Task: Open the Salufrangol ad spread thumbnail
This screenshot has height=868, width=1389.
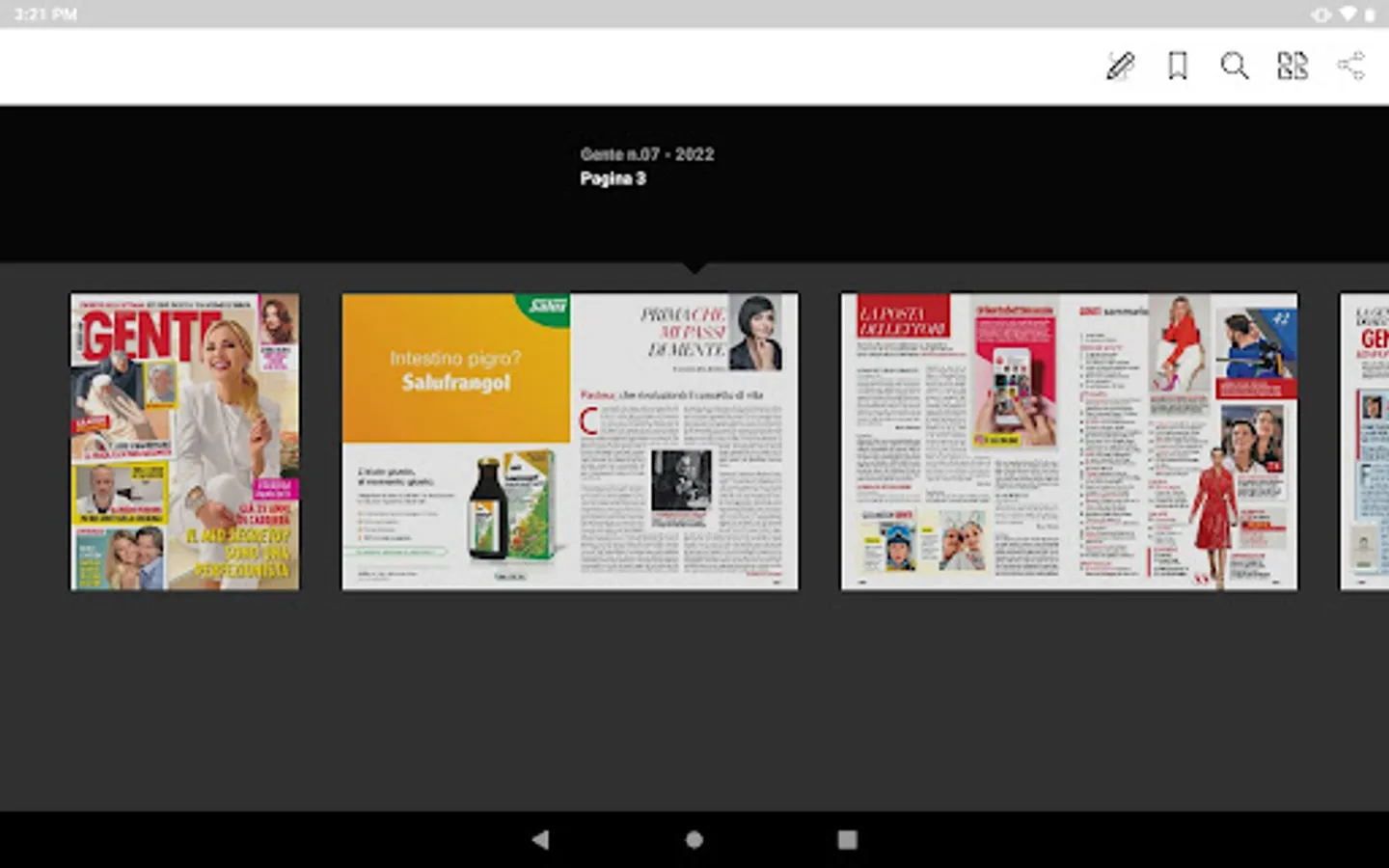Action: [x=570, y=442]
